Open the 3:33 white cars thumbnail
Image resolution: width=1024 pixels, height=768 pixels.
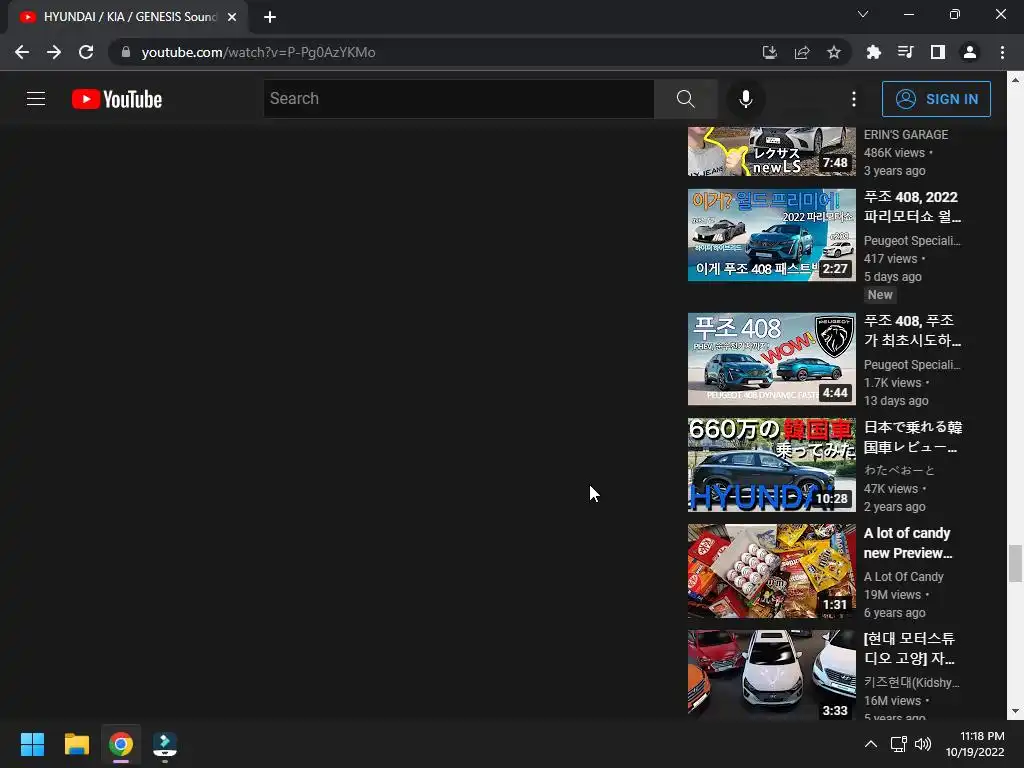(x=771, y=675)
